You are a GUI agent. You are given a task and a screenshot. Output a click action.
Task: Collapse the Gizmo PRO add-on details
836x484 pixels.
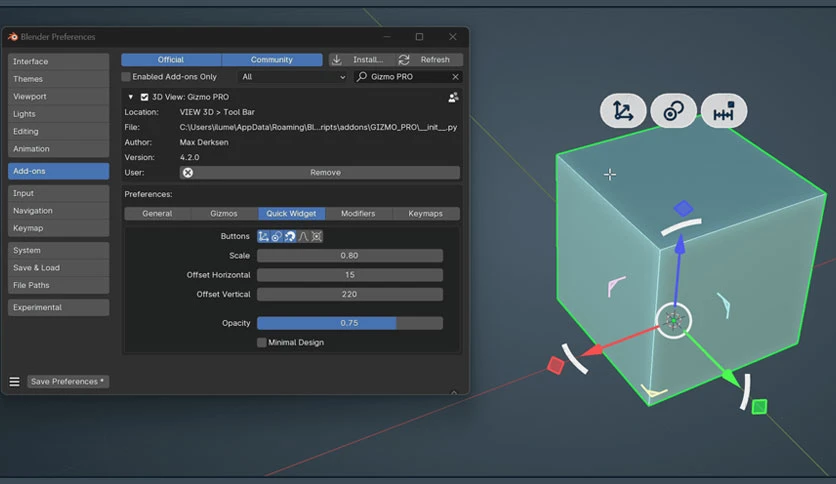click(x=130, y=97)
